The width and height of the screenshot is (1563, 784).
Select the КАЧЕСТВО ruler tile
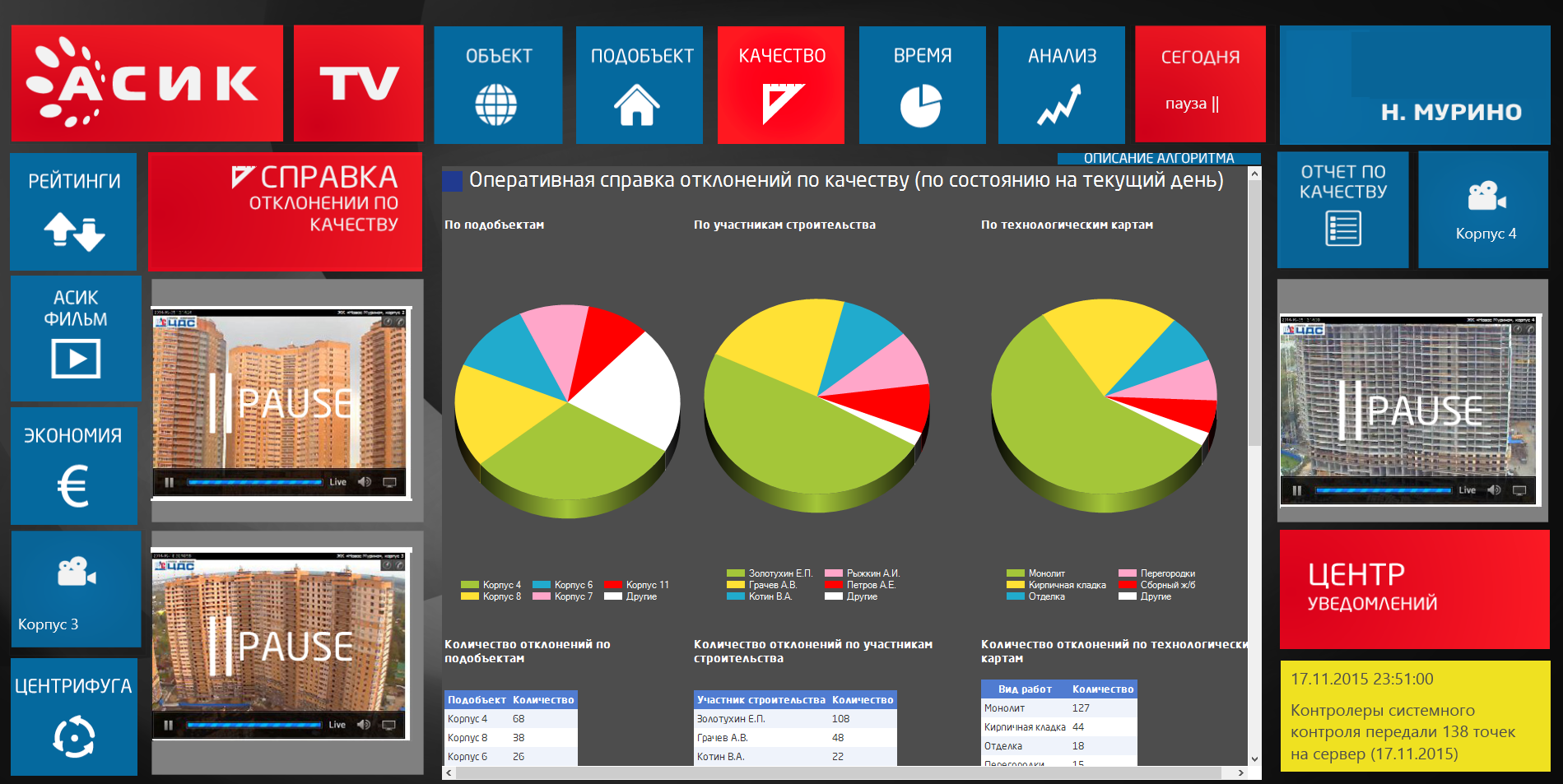[781, 85]
